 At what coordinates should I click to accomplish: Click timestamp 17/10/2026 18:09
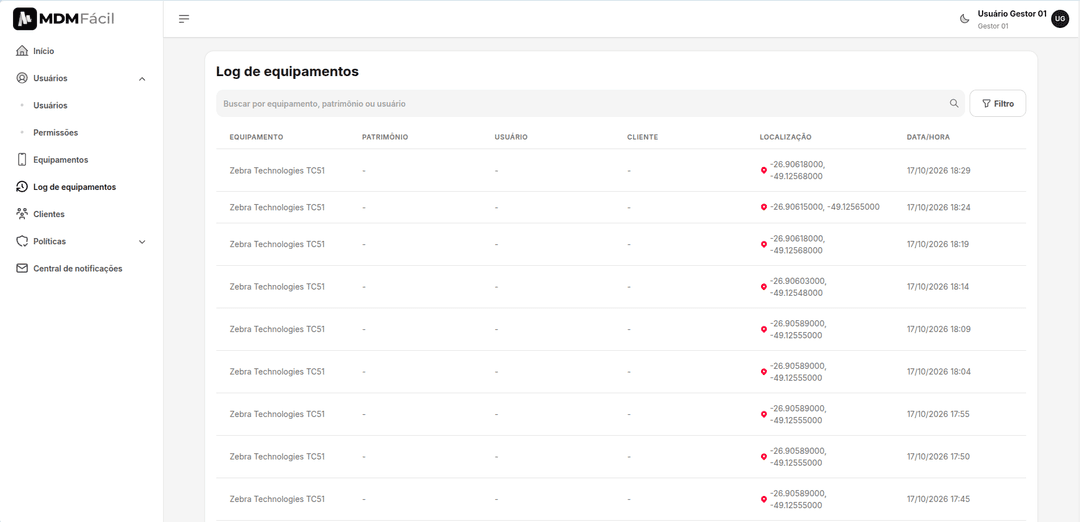pos(938,329)
